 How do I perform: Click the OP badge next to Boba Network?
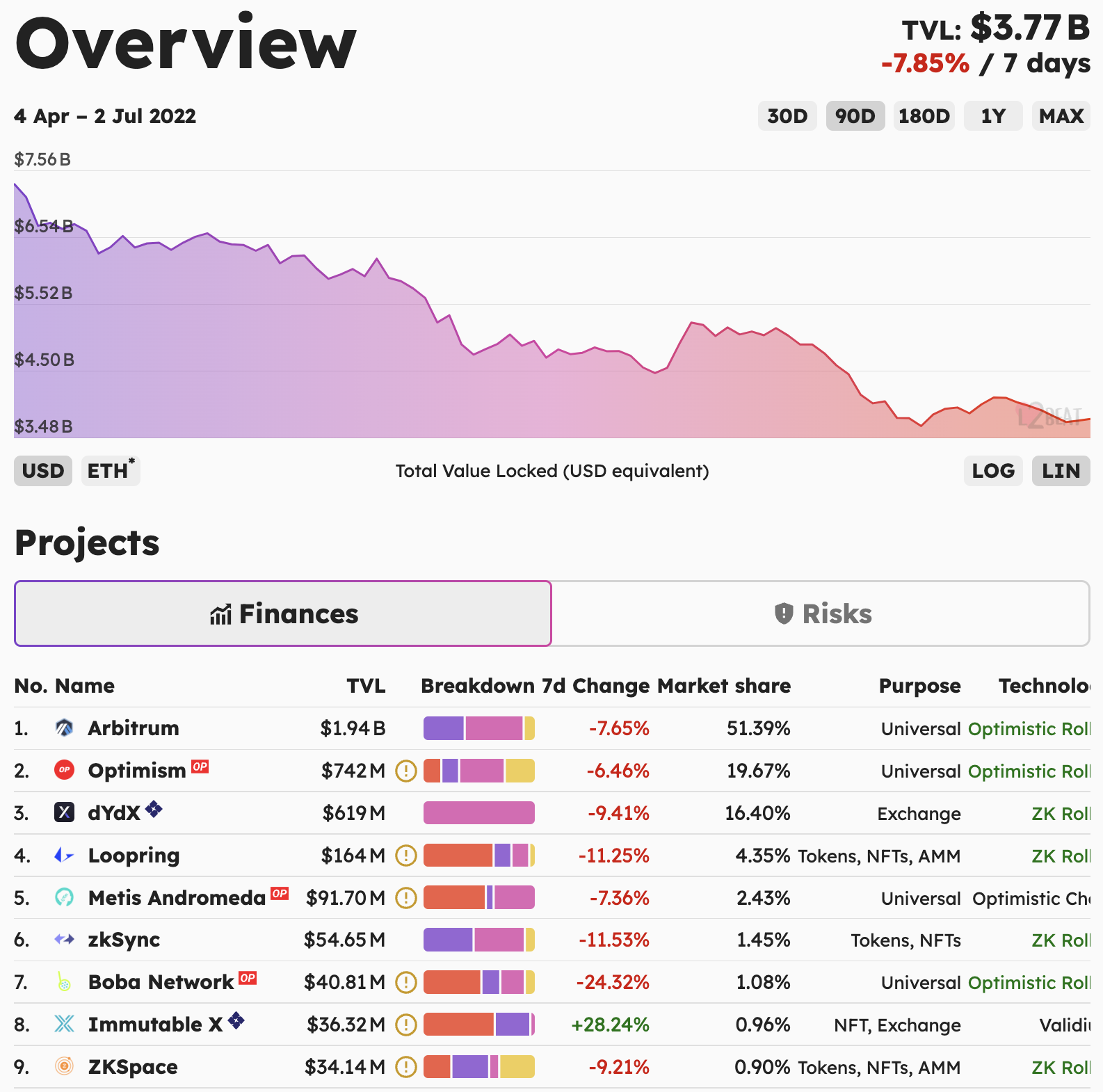[x=248, y=978]
